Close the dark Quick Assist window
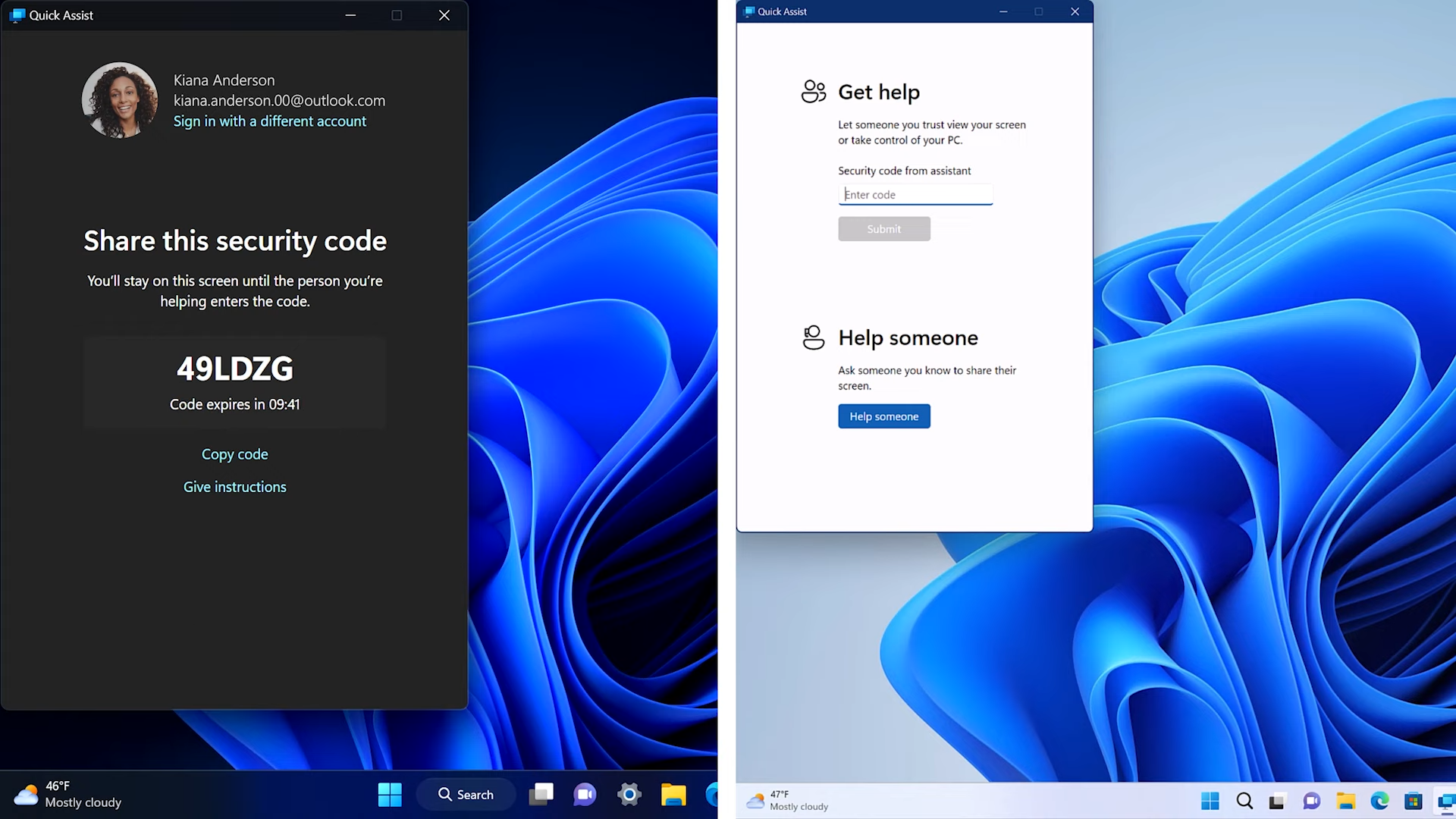The height and width of the screenshot is (819, 1456). [444, 15]
